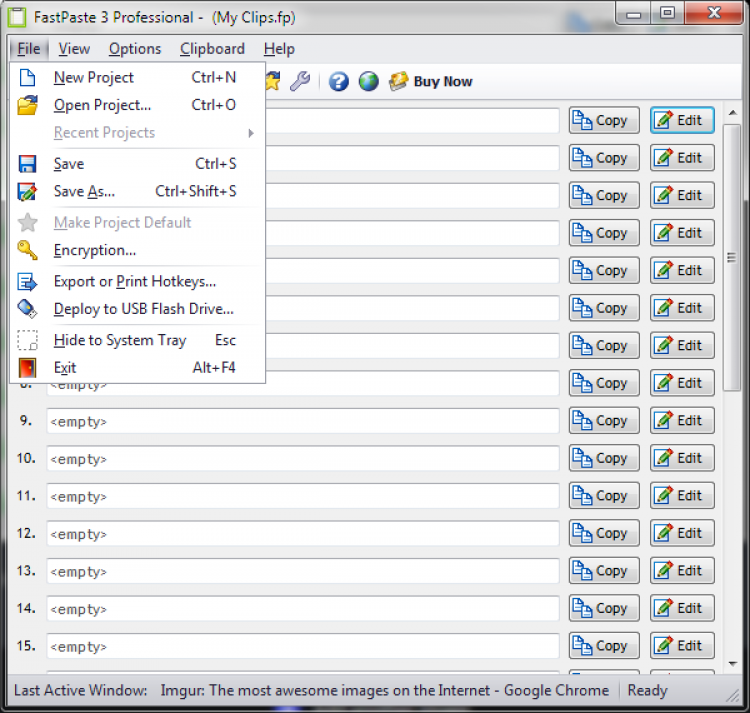The width and height of the screenshot is (750, 713).
Task: Choose Open Project... menu entry
Action: [137, 105]
